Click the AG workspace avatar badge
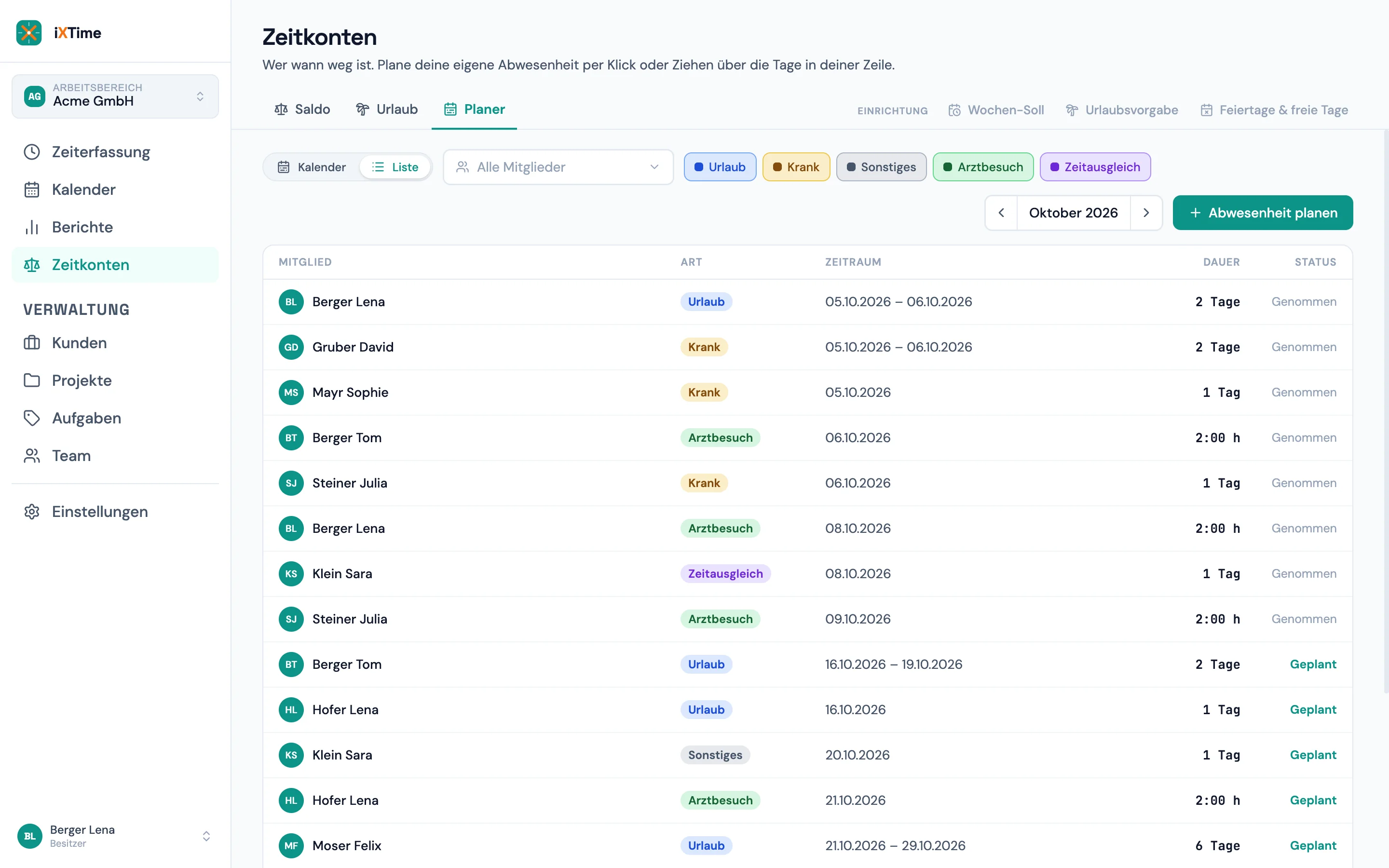This screenshot has width=1389, height=868. [x=34, y=96]
